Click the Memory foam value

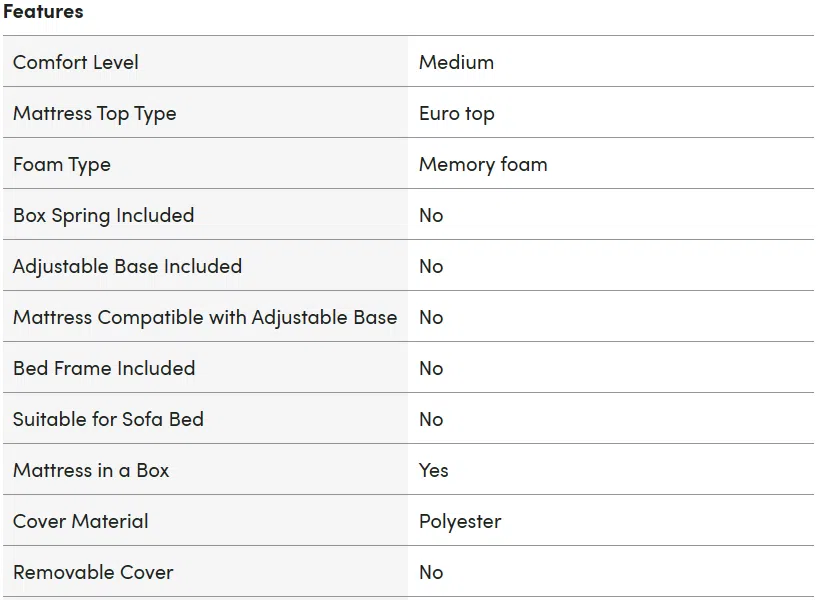tap(484, 165)
